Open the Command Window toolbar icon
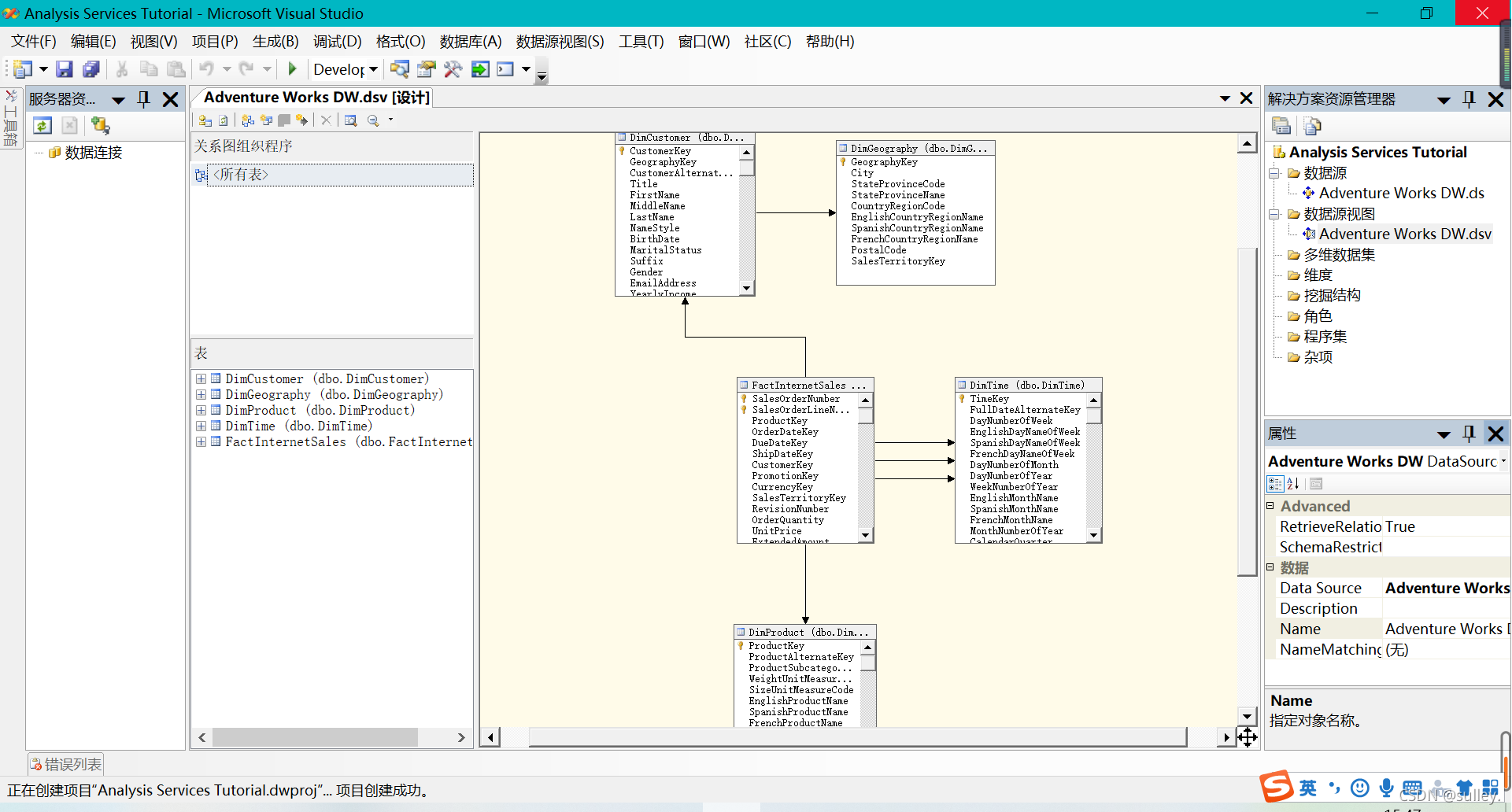Screen dimensions: 1512x812 tap(505, 69)
